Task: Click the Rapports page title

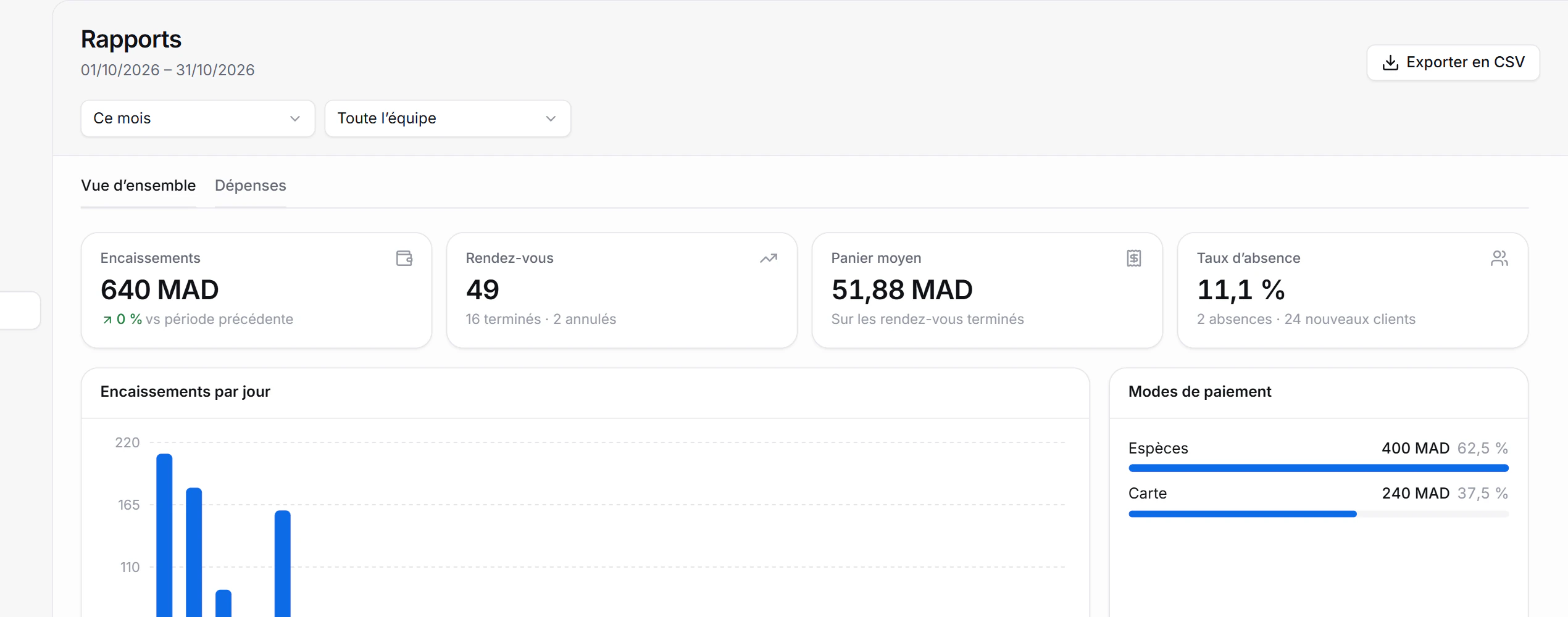Action: [x=131, y=39]
